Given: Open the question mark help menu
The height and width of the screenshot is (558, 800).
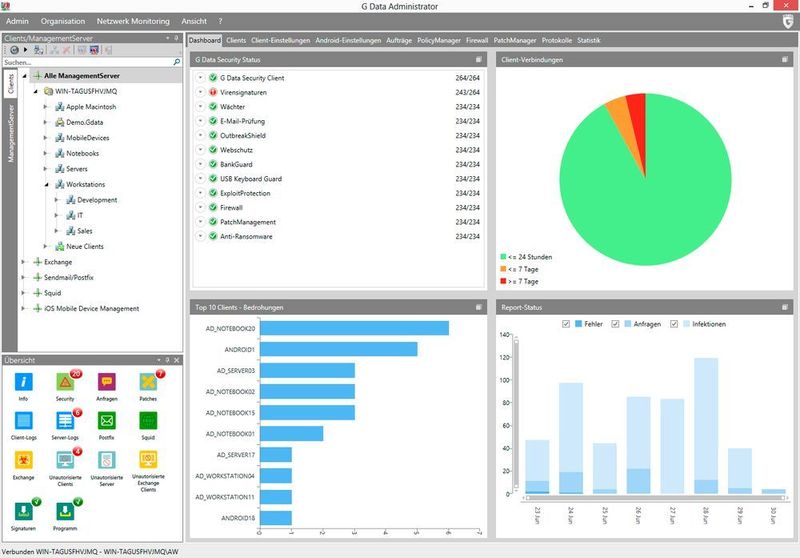Looking at the screenshot, I should pos(220,21).
